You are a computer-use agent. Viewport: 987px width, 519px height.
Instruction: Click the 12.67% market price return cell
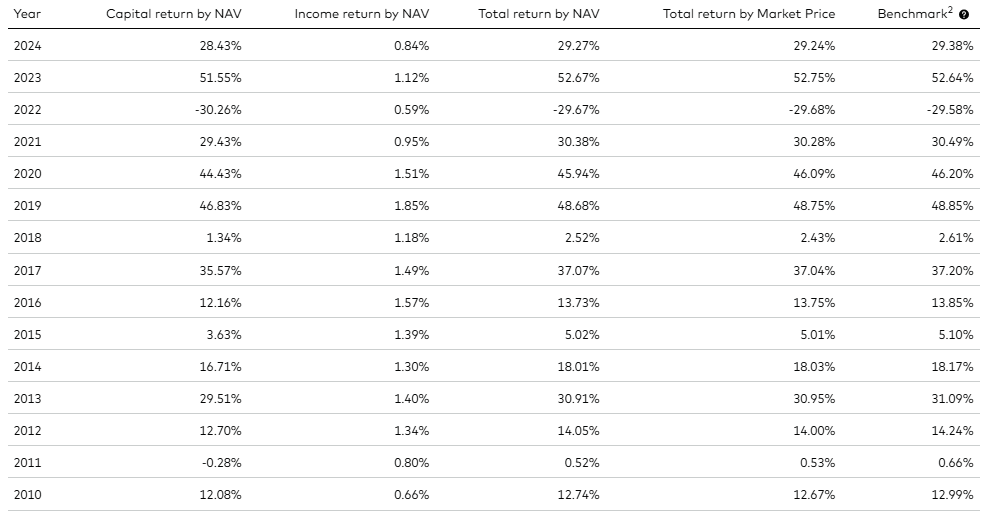tap(816, 494)
